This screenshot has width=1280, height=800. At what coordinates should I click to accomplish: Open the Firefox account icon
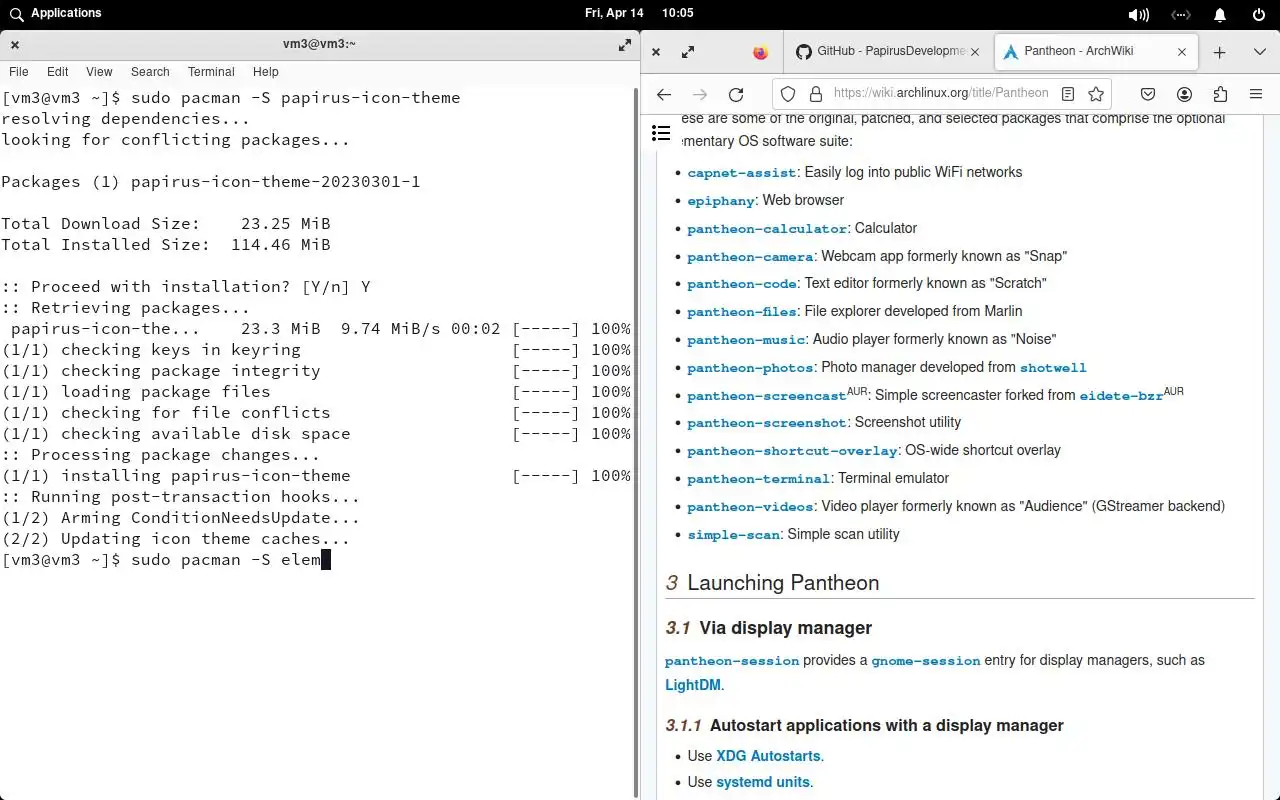(1184, 94)
